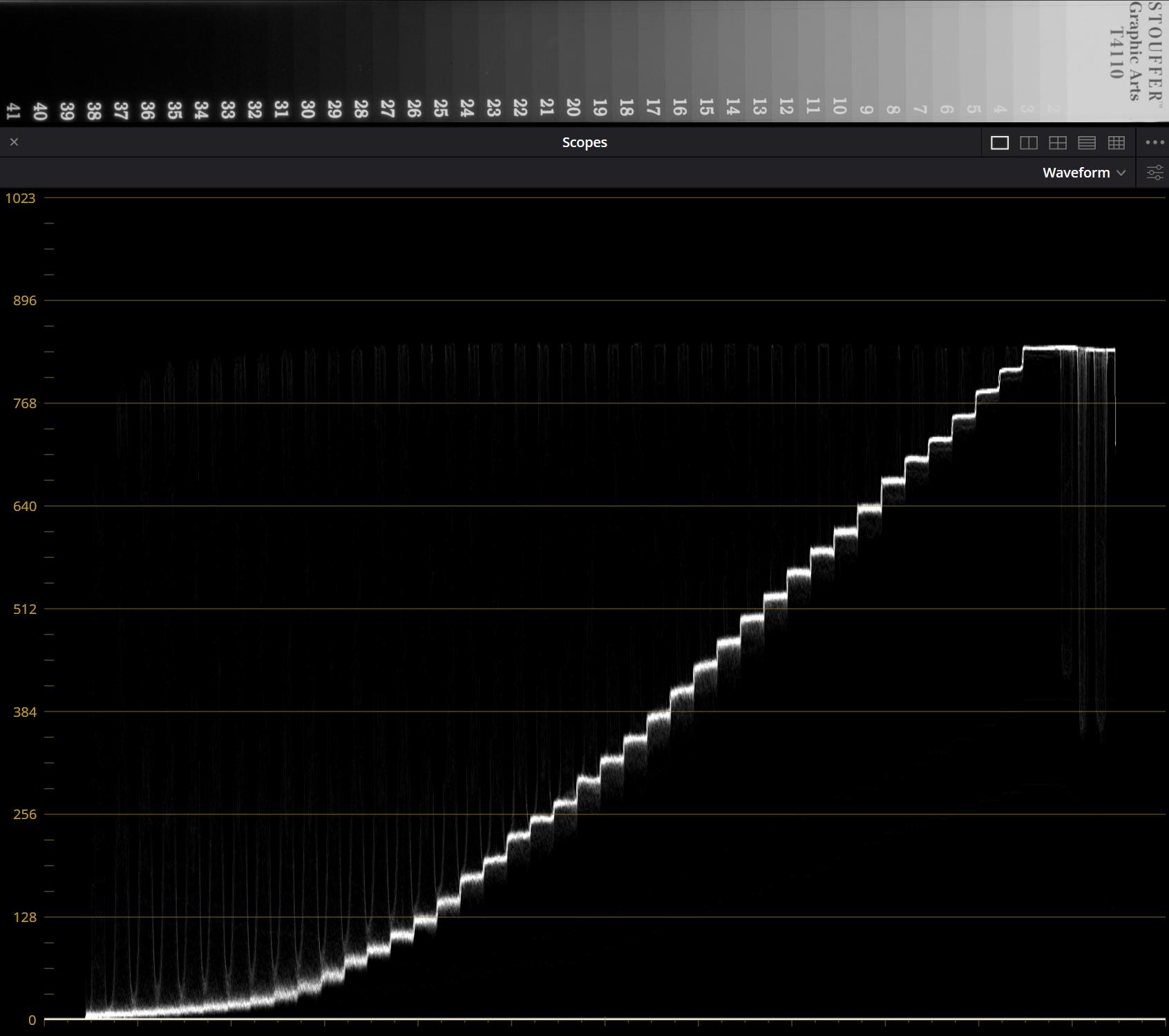Switch to the two-up side-by-side scope layout
1169x1036 pixels.
coord(1028,142)
